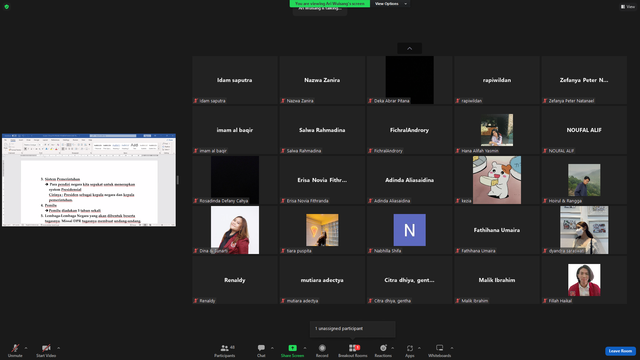
Task: Unmute the microphone
Action: point(15,350)
